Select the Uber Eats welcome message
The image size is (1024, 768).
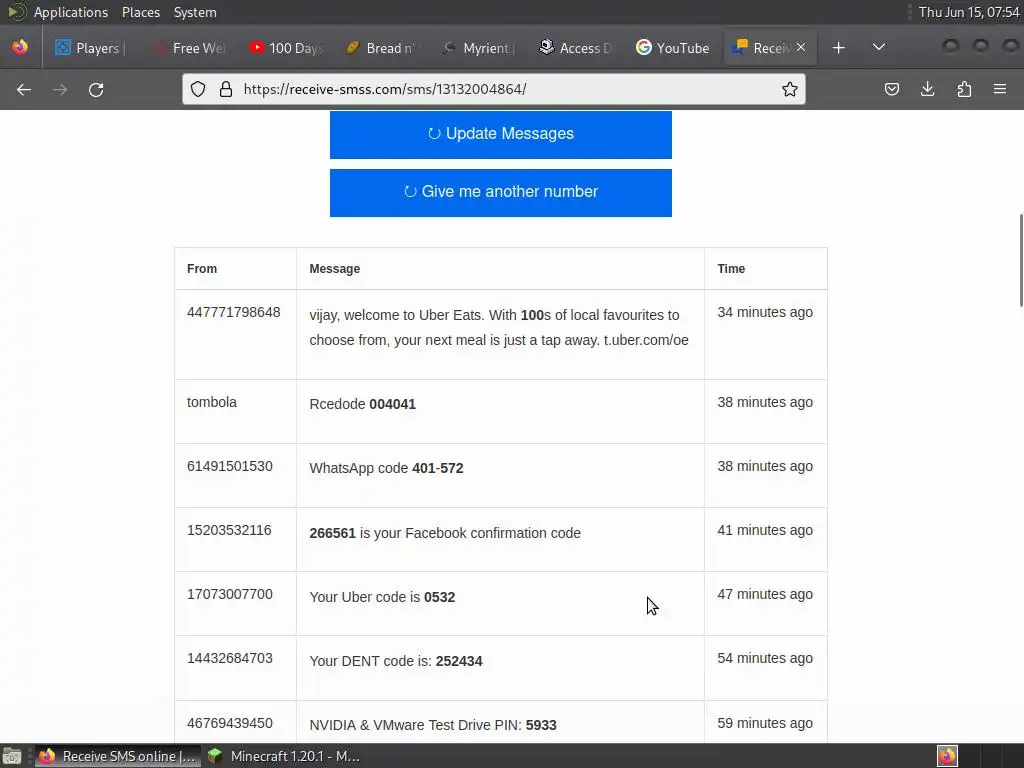499,327
